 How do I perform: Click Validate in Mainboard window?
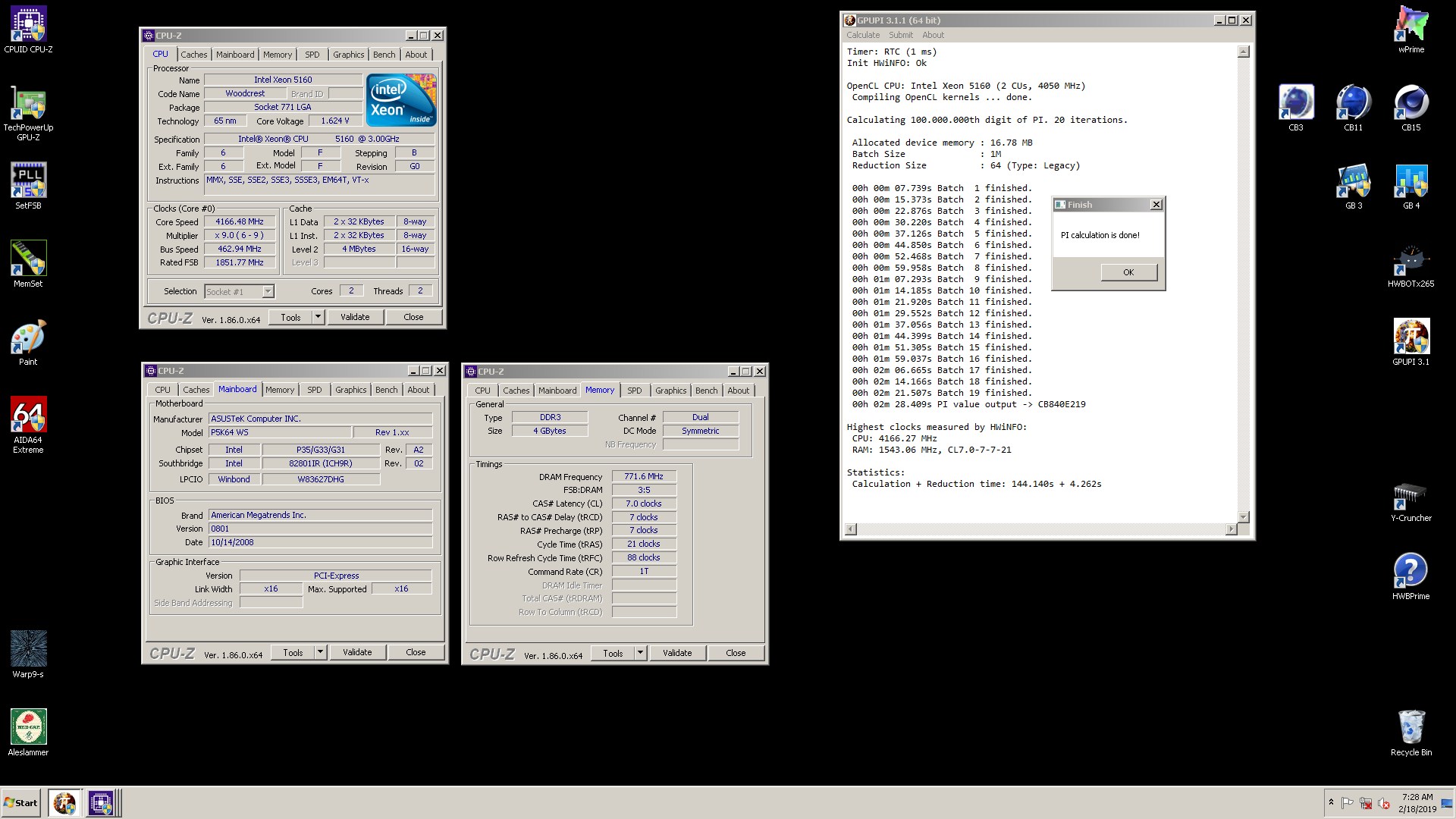point(357,652)
